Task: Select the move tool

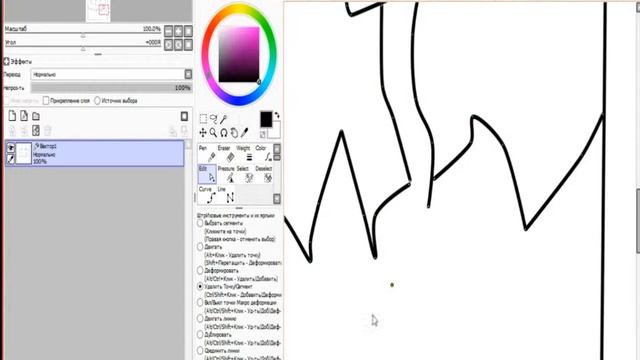Action: click(203, 133)
